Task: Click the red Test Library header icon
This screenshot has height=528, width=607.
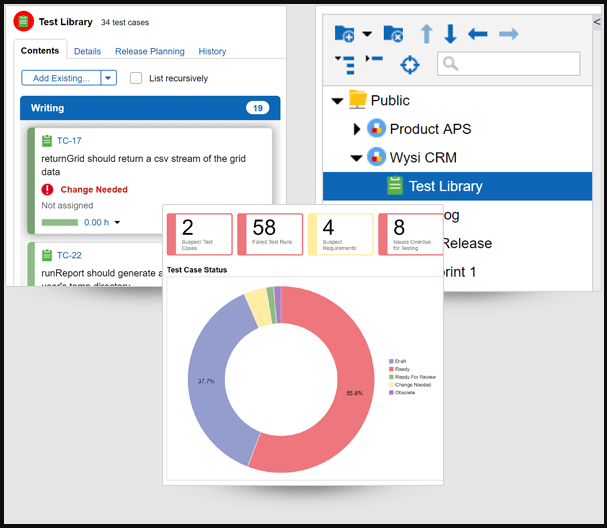Action: click(23, 21)
